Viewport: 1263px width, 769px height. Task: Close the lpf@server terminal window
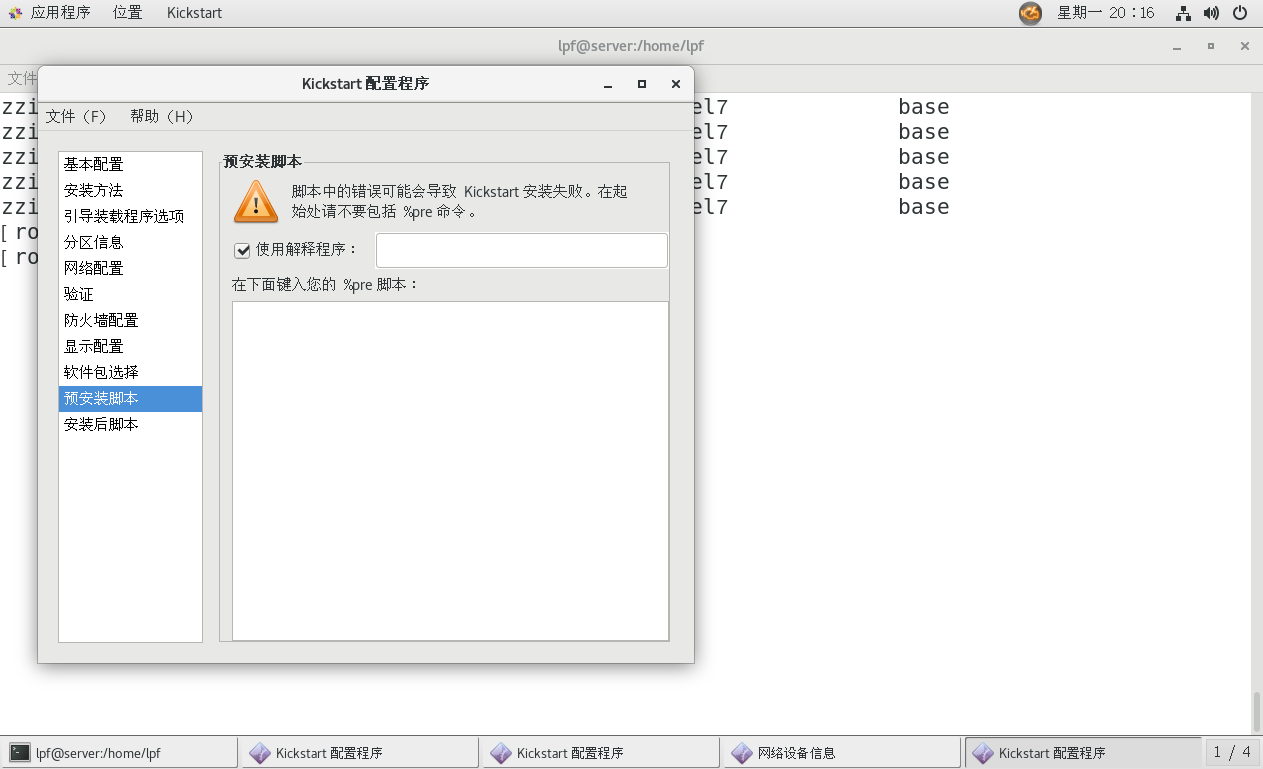pyautogui.click(x=1245, y=46)
